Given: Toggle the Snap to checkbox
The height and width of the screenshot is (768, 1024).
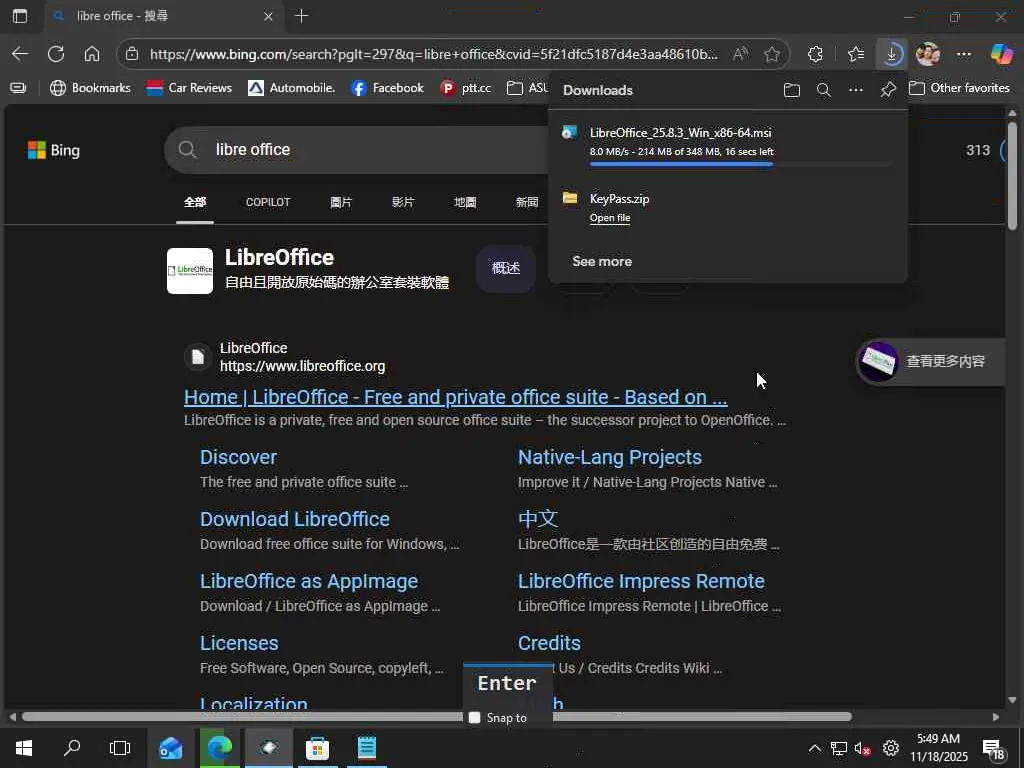Looking at the screenshot, I should [x=475, y=718].
